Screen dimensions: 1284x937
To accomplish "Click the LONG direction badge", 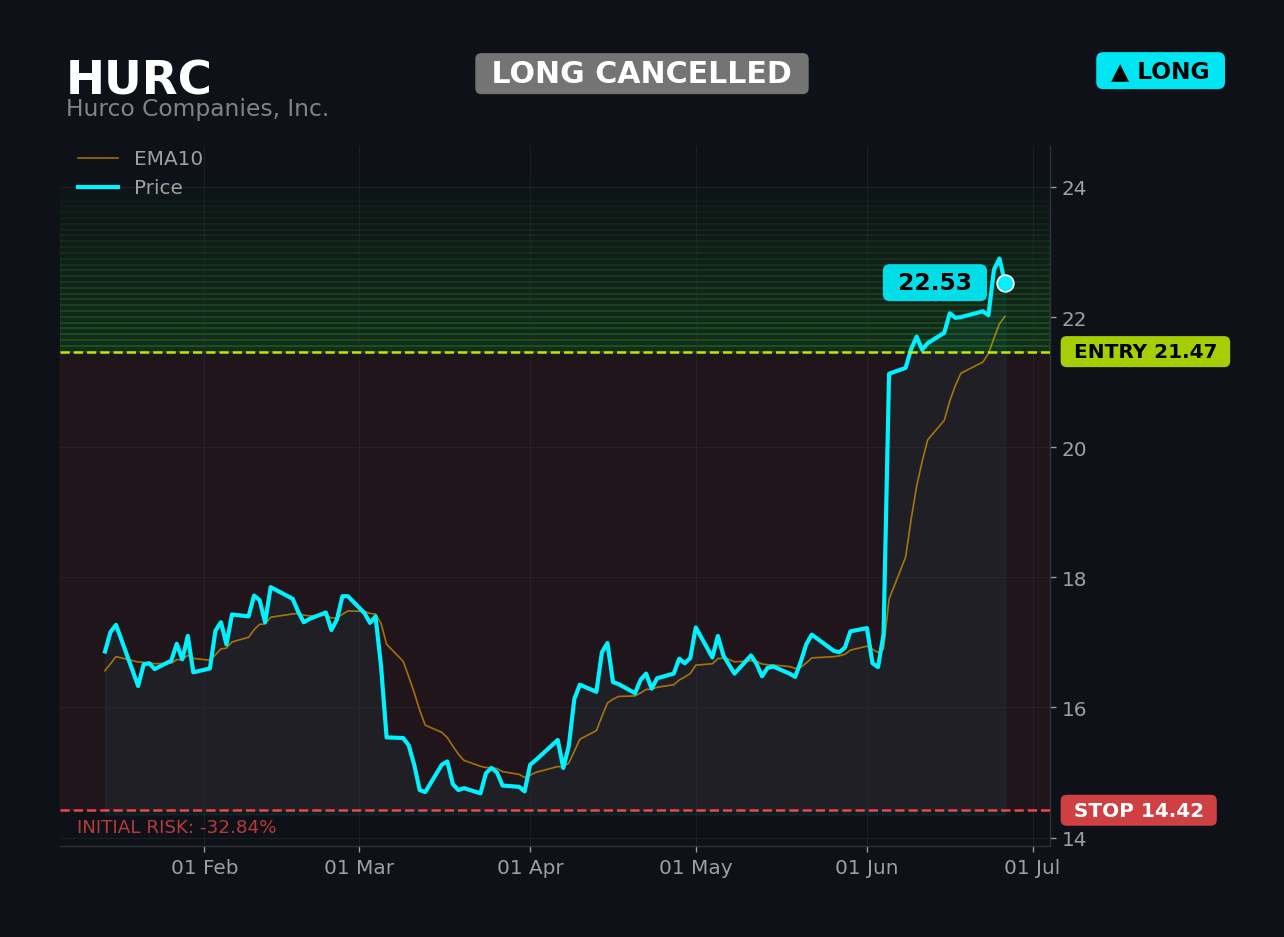I will [1160, 71].
